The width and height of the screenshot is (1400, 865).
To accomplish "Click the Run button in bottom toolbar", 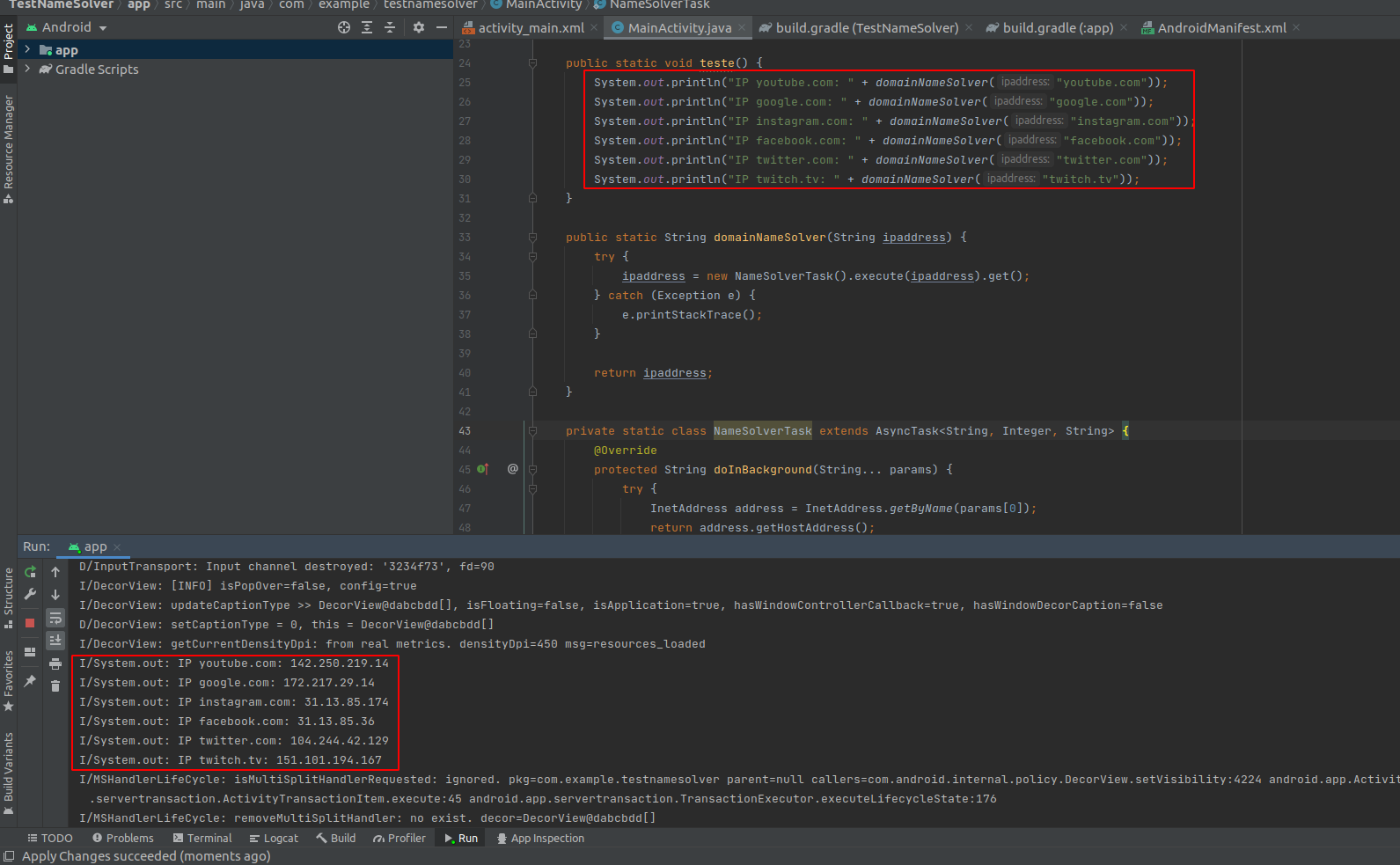I will tap(461, 839).
